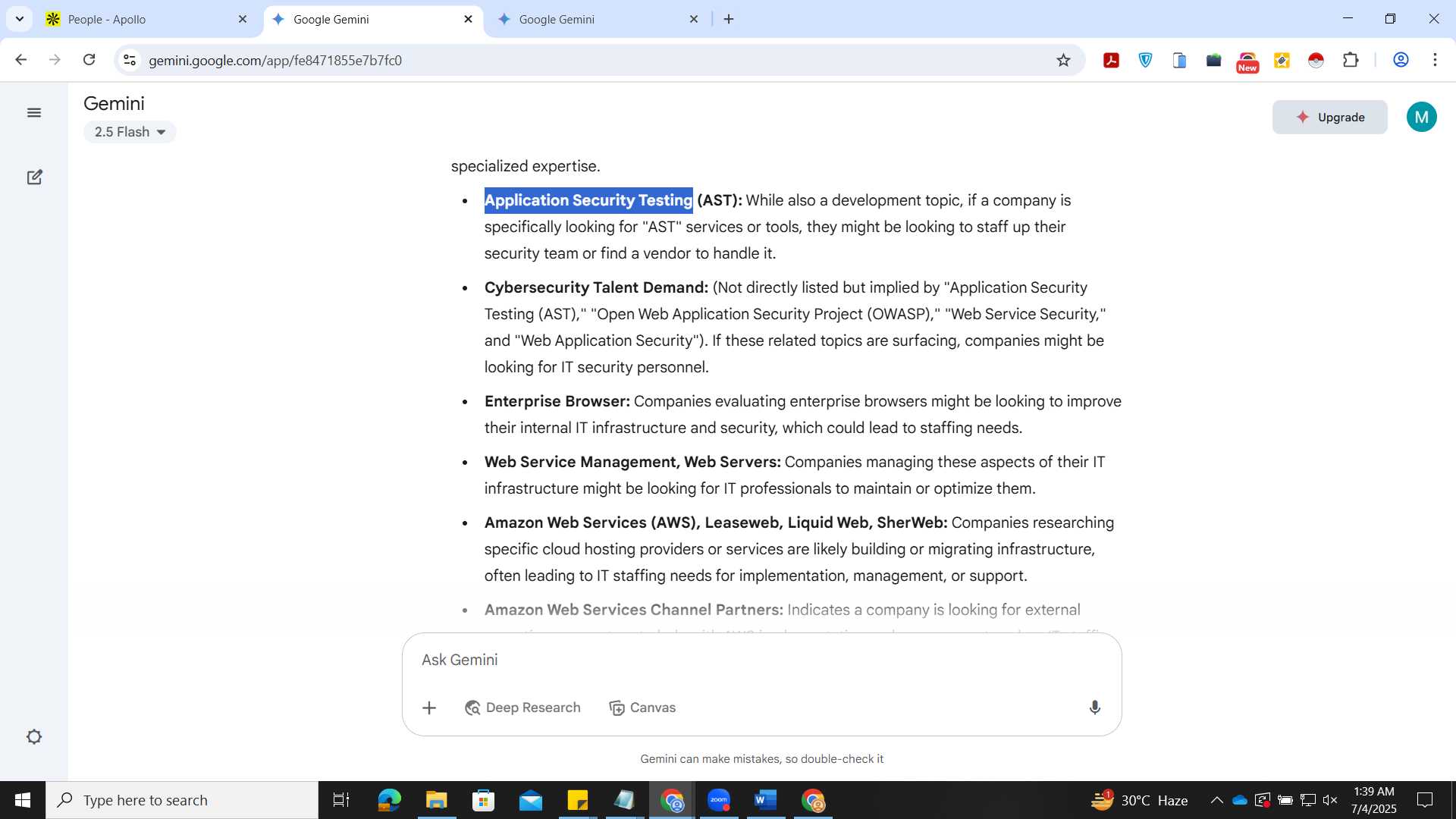Open Chrome's three-dot menu
This screenshot has width=1456, height=819.
1435,60
